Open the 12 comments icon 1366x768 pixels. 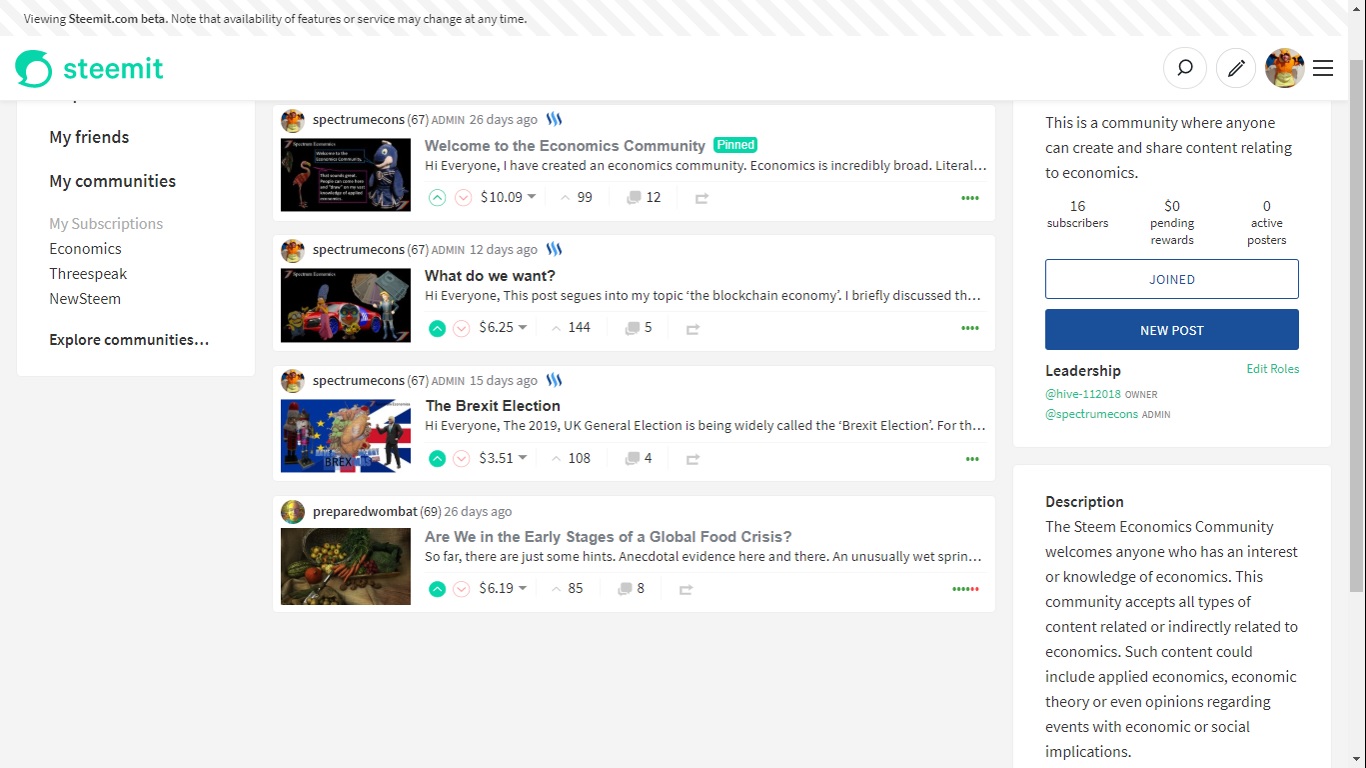click(x=643, y=197)
